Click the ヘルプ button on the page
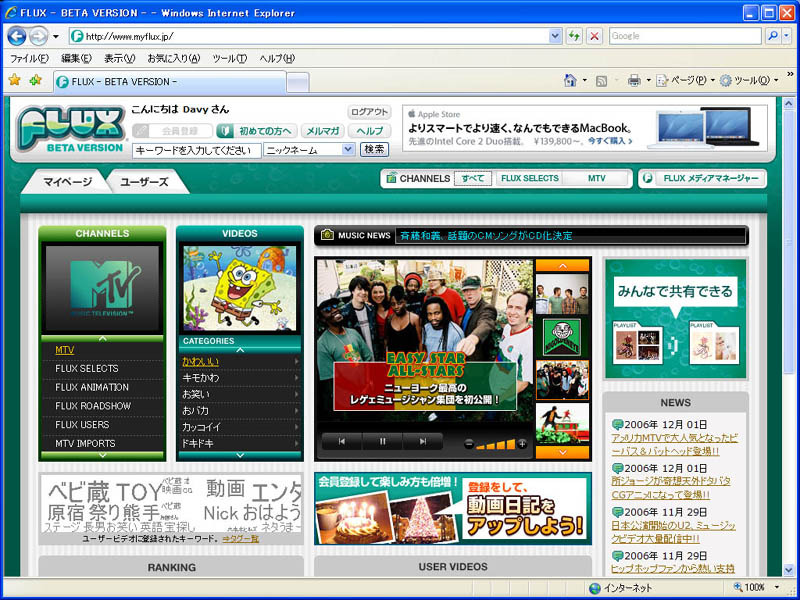This screenshot has height=600, width=800. point(369,131)
